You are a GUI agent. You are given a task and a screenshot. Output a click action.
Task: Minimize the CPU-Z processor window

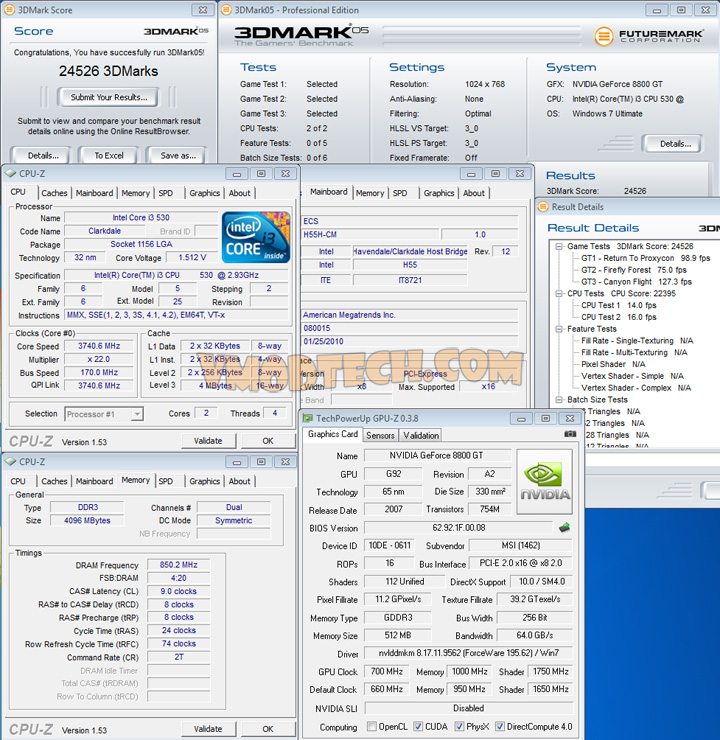click(237, 174)
